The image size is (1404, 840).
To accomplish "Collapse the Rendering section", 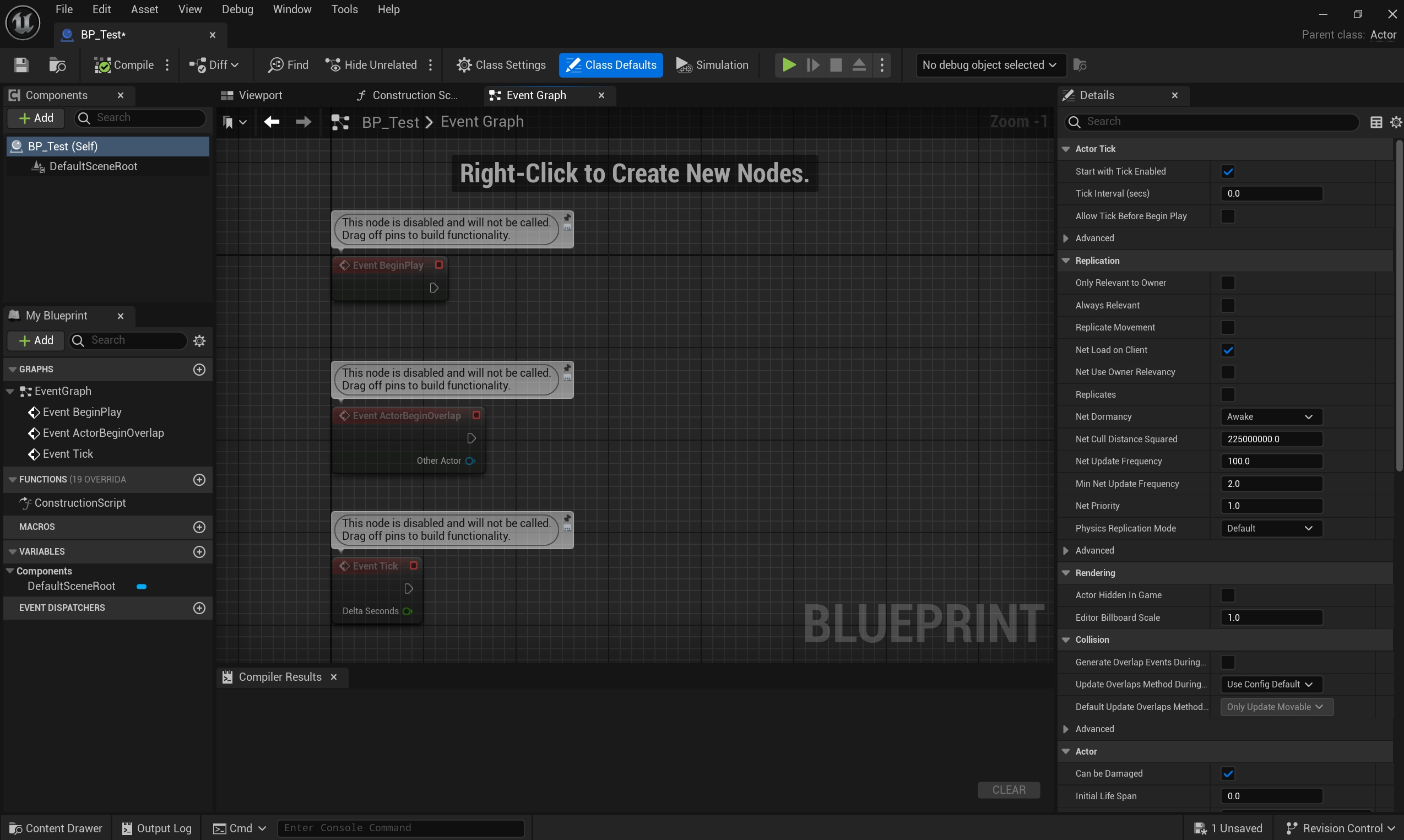I will tap(1066, 573).
